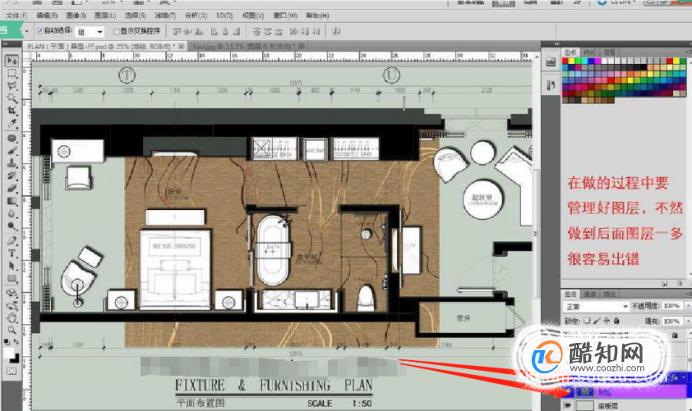Open the Image menu
This screenshot has width=692, height=411.
76,15
